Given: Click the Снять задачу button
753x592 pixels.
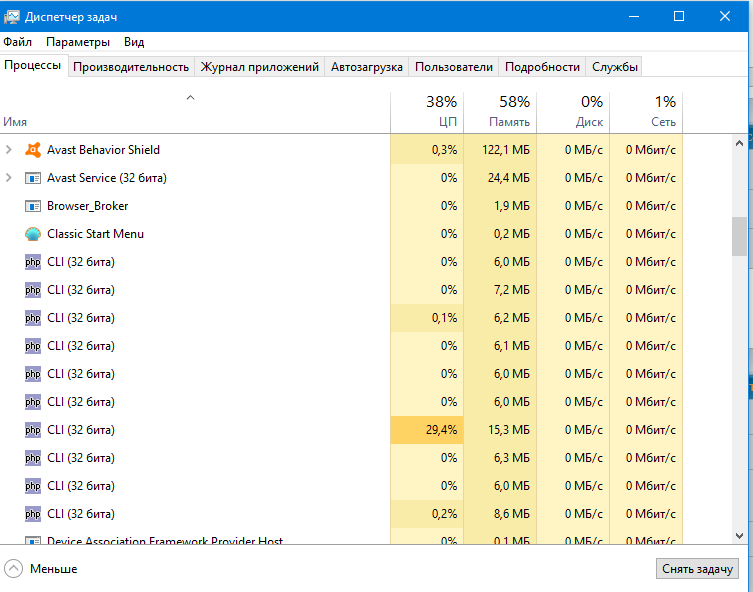Looking at the screenshot, I should 699,569.
